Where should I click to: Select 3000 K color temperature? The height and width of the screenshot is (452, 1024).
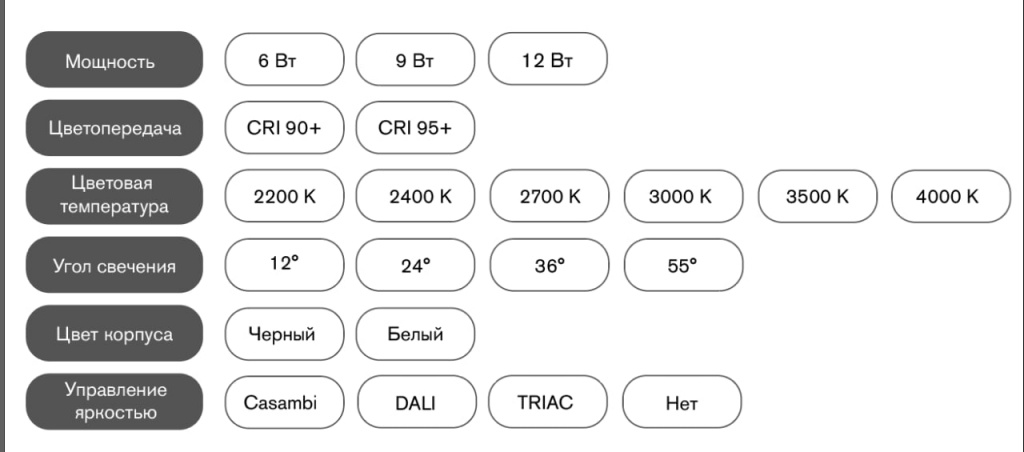click(683, 196)
